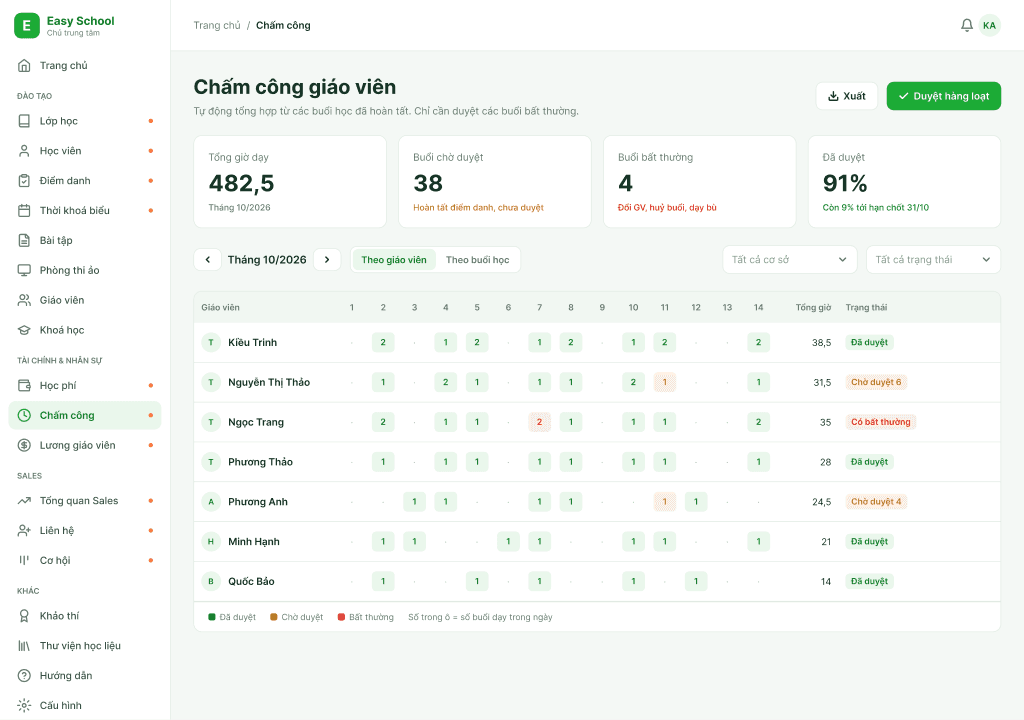This screenshot has height=720, width=1024.
Task: Open Lương giáo viên in the sidebar
Action: tap(85, 446)
